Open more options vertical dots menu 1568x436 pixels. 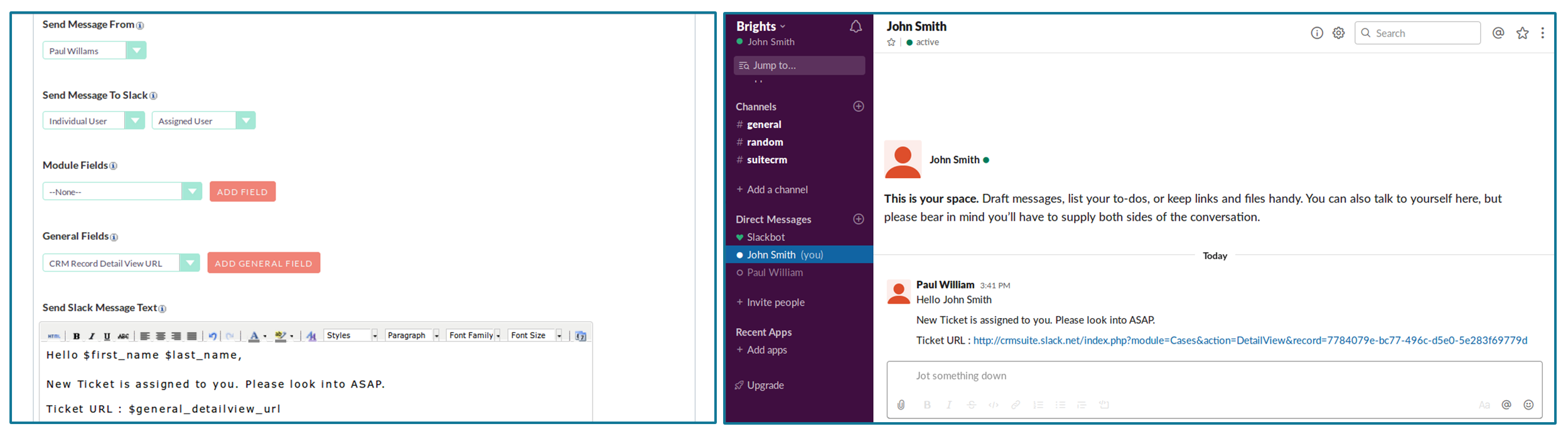pos(1543,33)
